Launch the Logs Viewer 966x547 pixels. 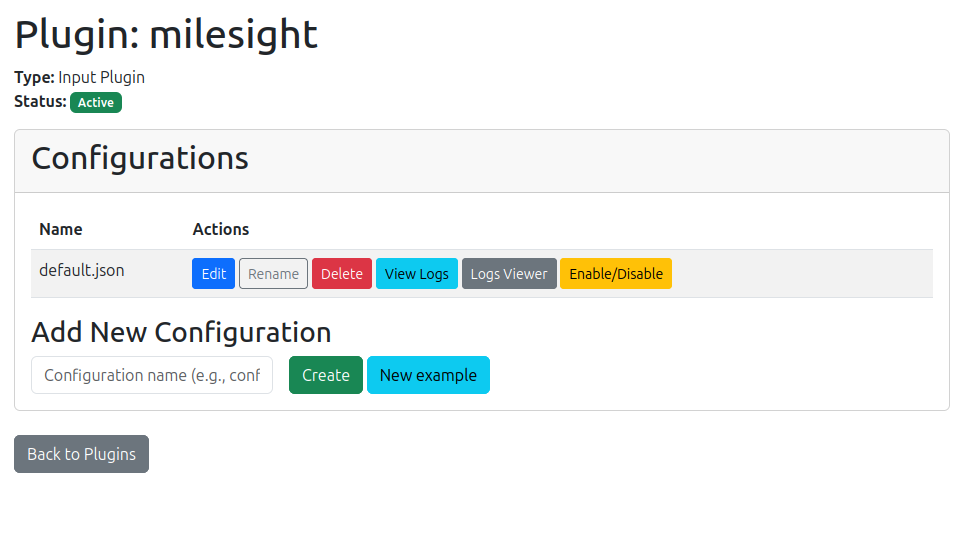pyautogui.click(x=509, y=274)
